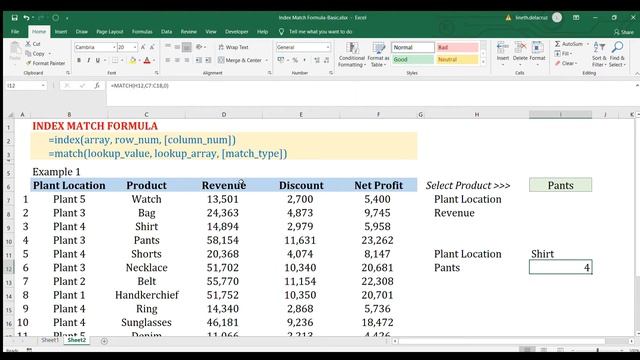Open the Cambria font name dropdown
This screenshot has width=640, height=360.
(114, 47)
